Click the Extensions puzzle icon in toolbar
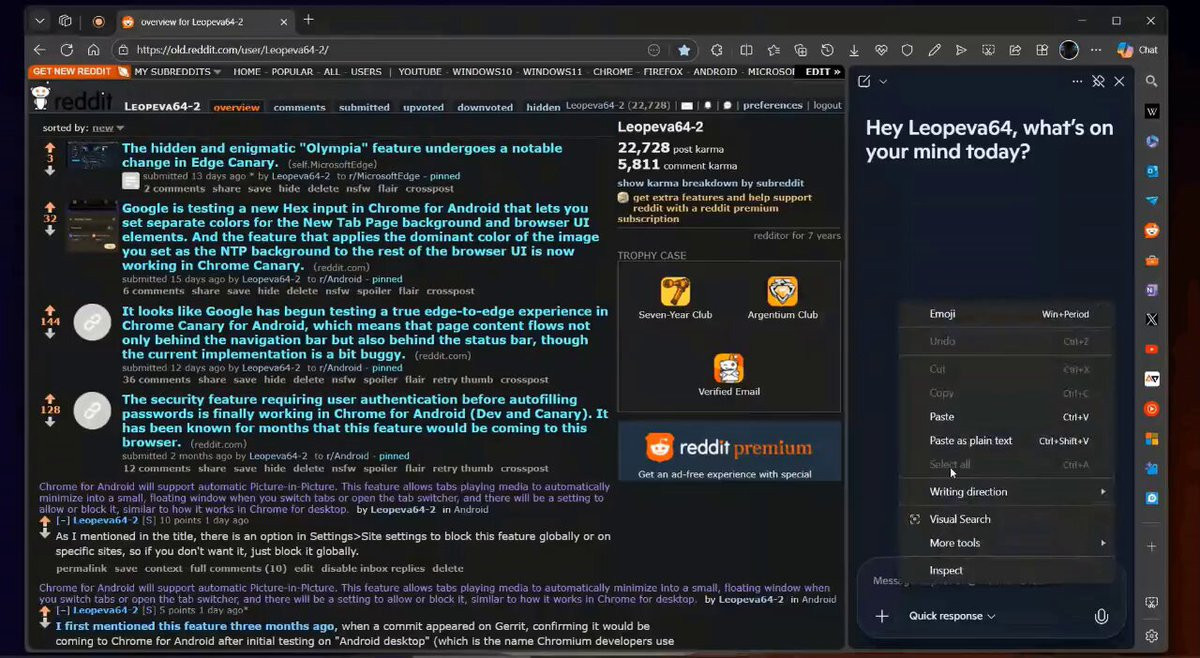The height and width of the screenshot is (658, 1200). 717,50
